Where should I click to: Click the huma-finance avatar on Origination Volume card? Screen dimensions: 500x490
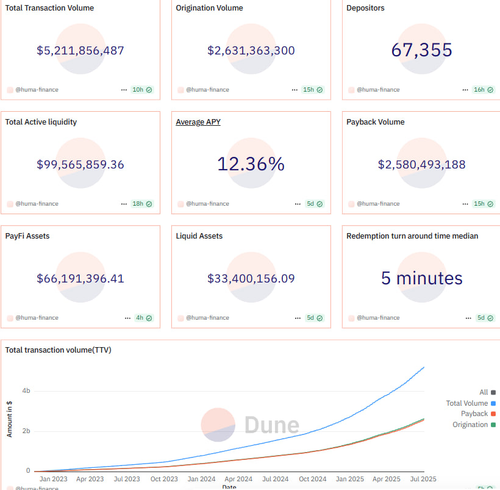[181, 90]
